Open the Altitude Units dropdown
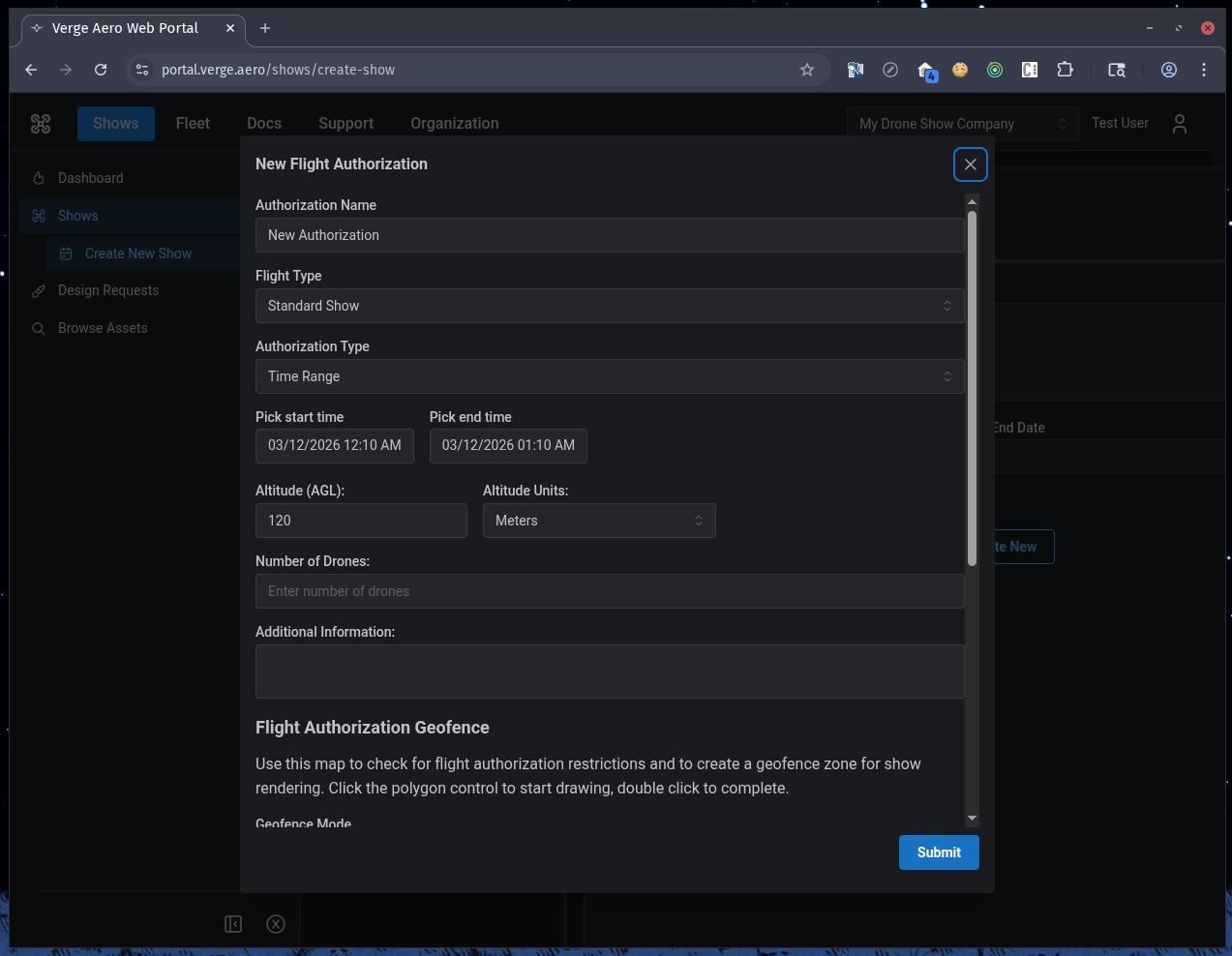 [x=599, y=521]
